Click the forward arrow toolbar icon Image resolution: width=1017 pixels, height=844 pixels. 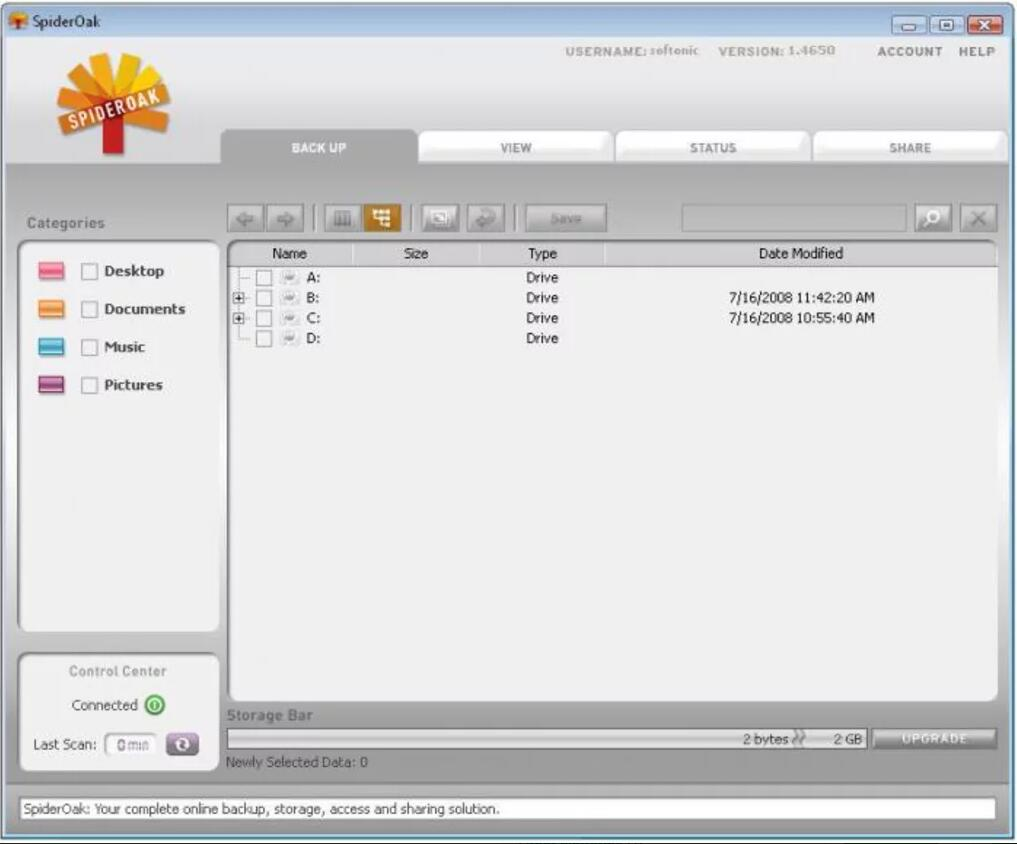[x=284, y=218]
